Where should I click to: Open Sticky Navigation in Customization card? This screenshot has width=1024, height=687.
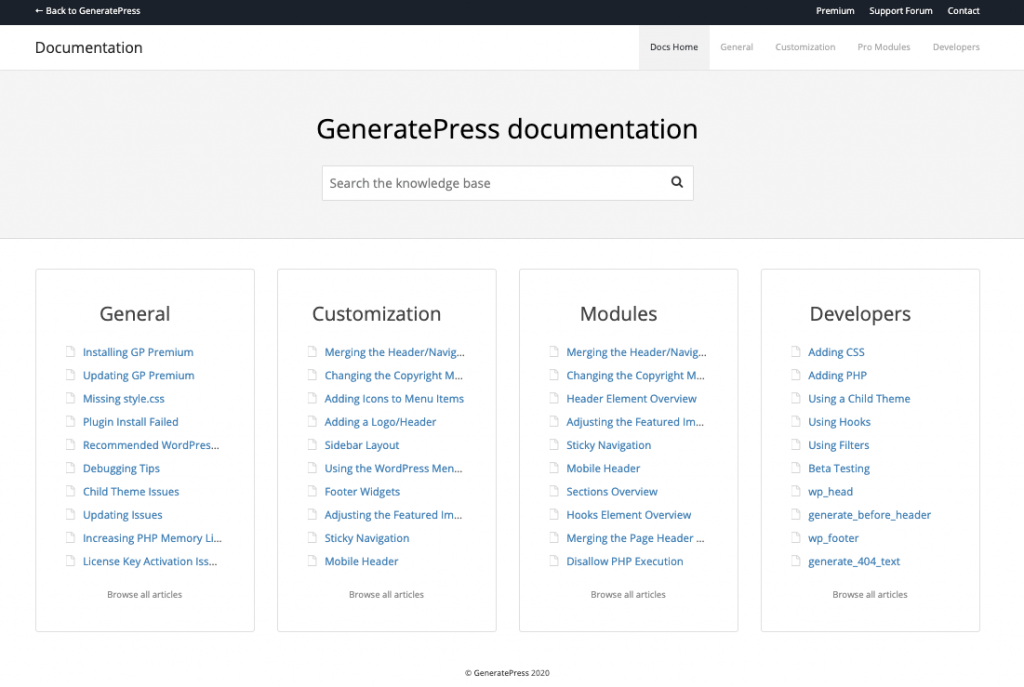367,538
